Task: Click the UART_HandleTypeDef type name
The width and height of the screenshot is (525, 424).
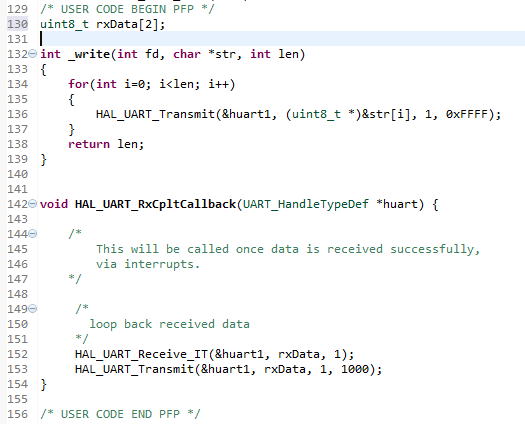Action: coord(306,204)
